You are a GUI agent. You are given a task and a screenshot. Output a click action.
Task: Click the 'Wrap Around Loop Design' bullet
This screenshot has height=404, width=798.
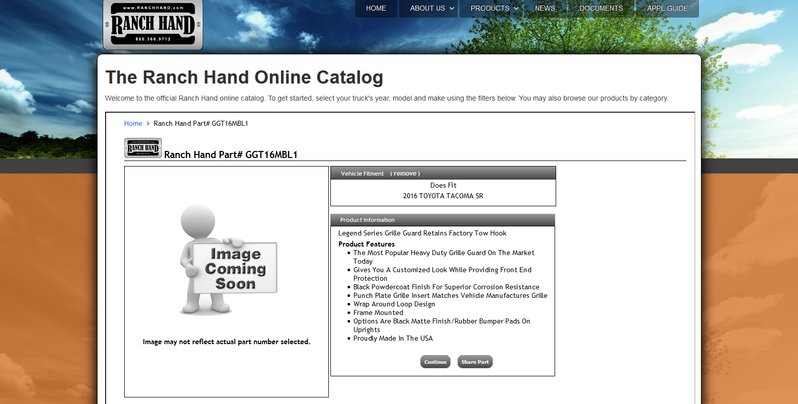pos(394,304)
